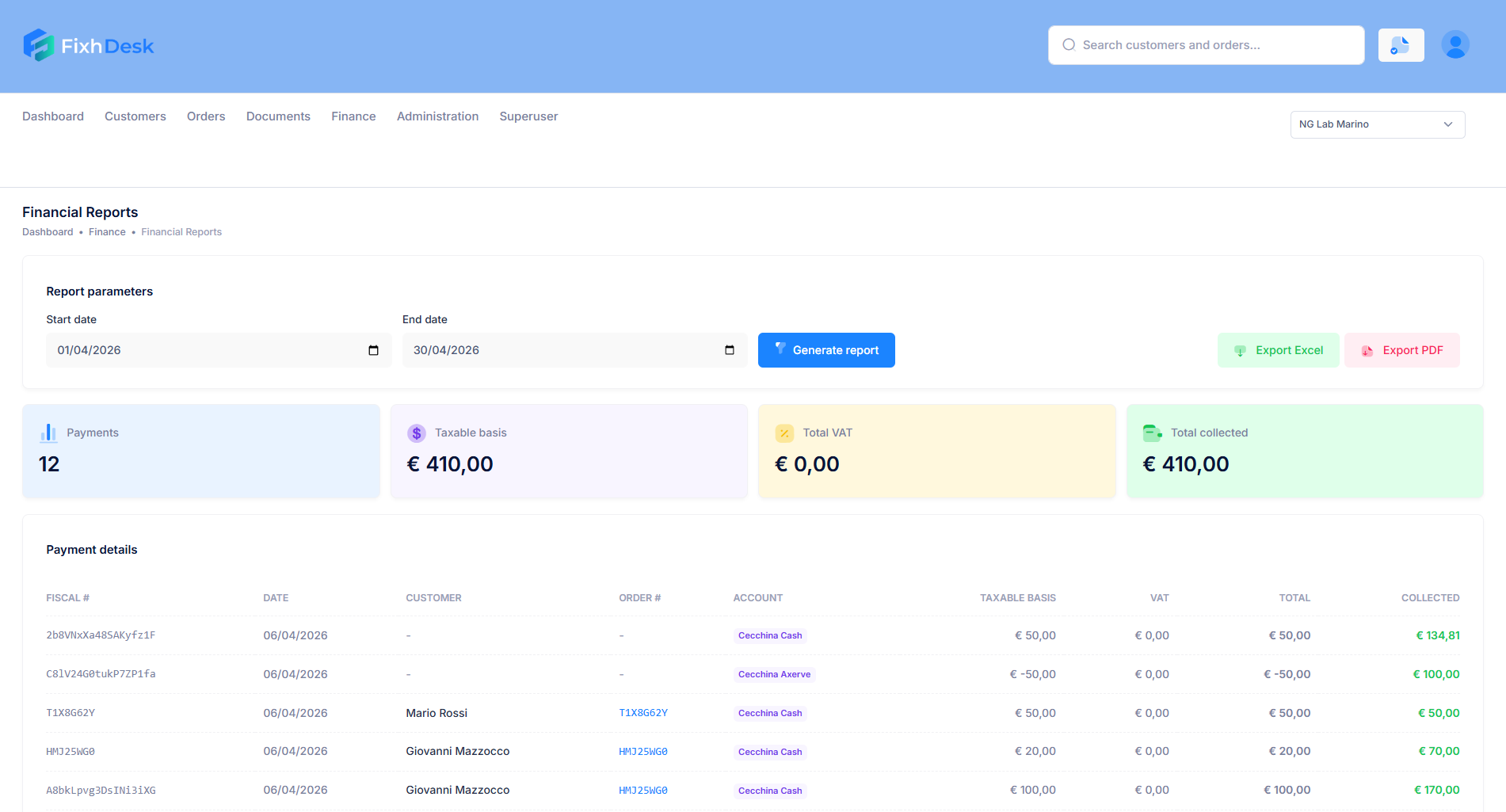Click the Financial Reports breadcrumb text
This screenshot has width=1506, height=812.
pyautogui.click(x=181, y=232)
